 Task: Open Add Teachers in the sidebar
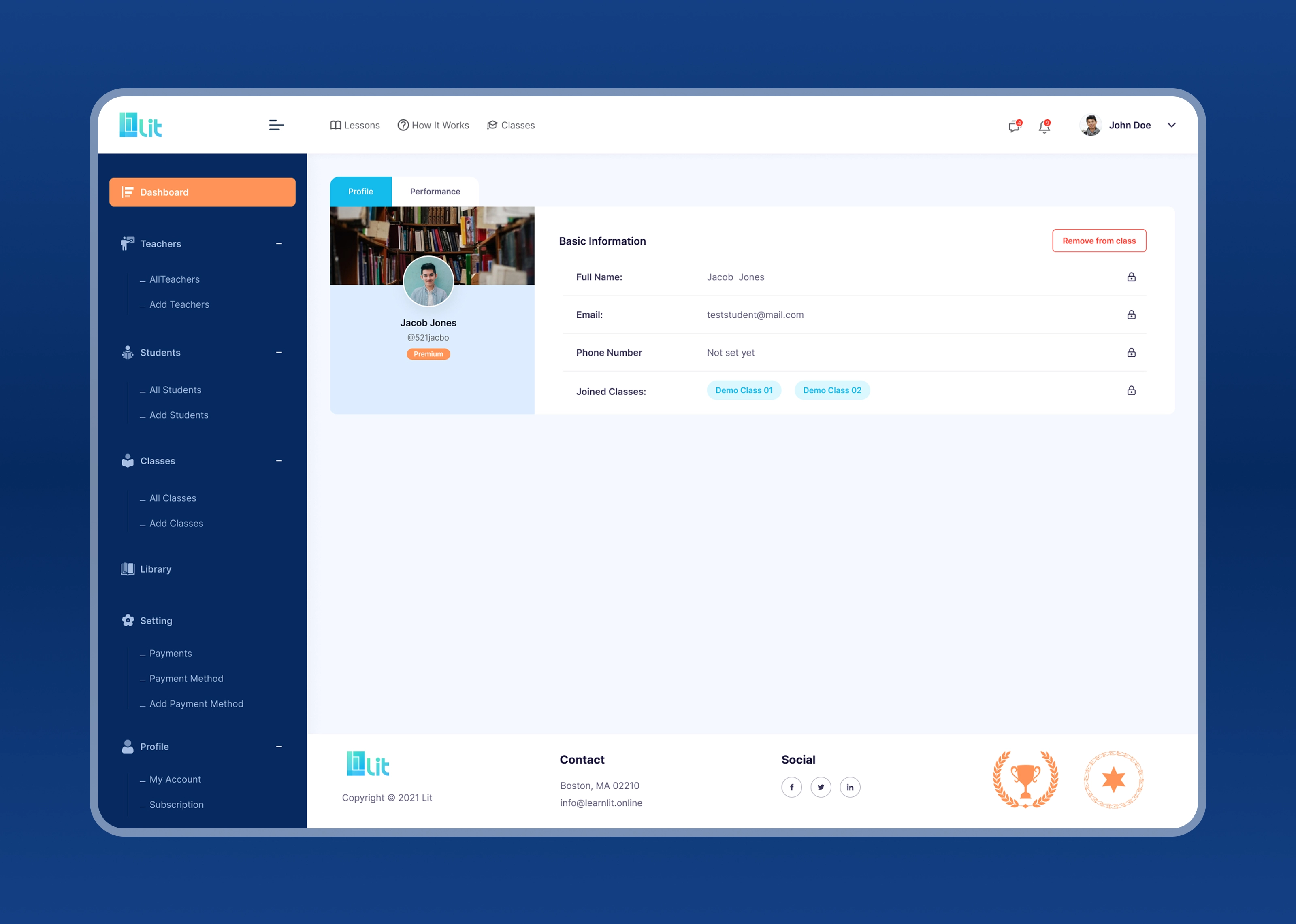tap(179, 304)
